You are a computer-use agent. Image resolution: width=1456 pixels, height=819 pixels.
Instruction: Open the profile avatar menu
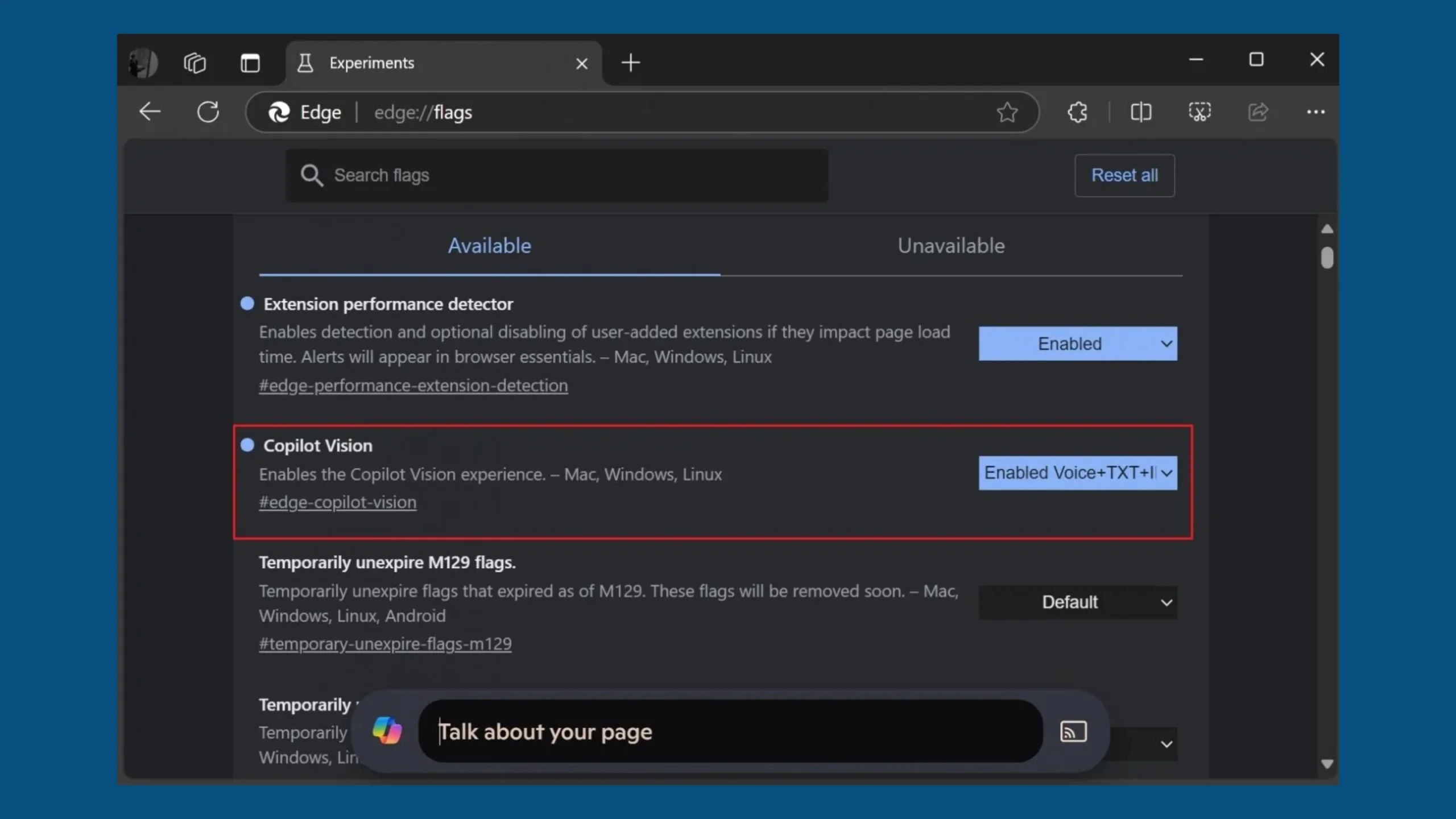pyautogui.click(x=143, y=63)
